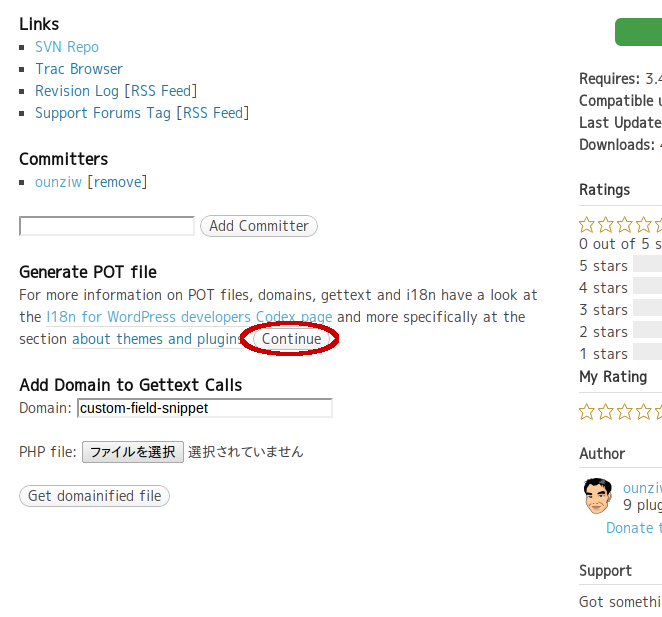Screen dimensions: 662x617
Task: Click the Domain field containing custom-field-snippet
Action: click(x=205, y=408)
